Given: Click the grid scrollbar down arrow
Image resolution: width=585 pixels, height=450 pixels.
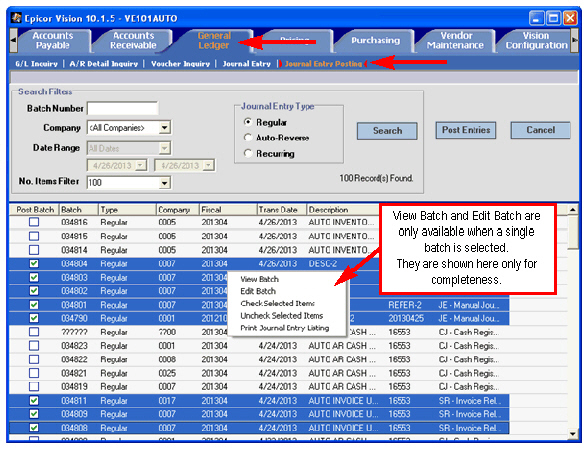Looking at the screenshot, I should pos(573,434).
